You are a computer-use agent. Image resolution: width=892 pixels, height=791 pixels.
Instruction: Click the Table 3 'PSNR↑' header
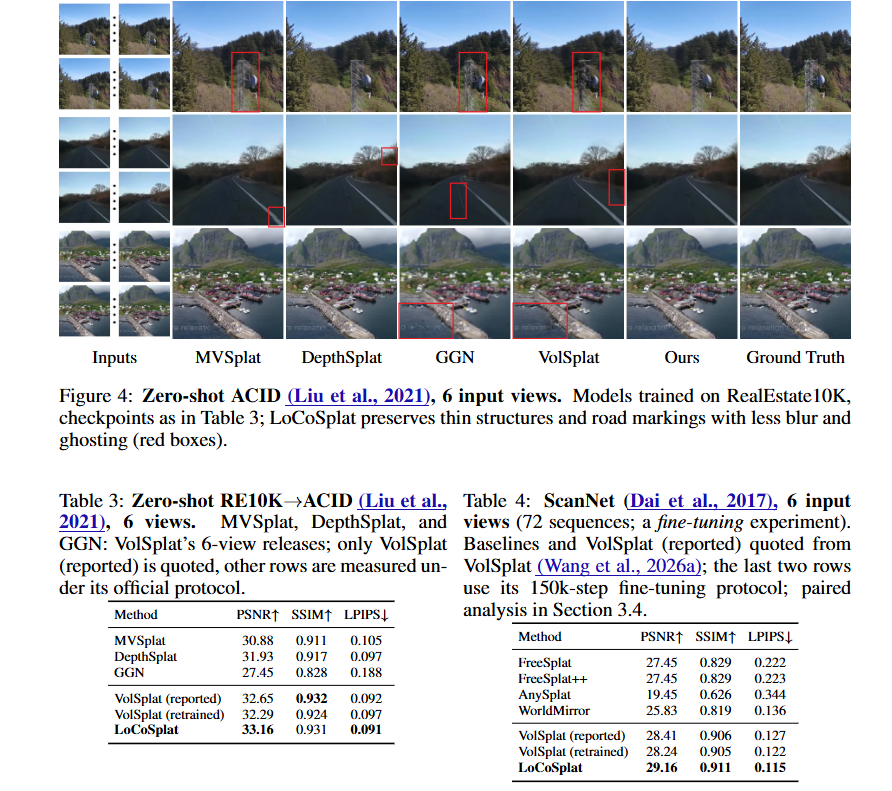click(x=258, y=615)
